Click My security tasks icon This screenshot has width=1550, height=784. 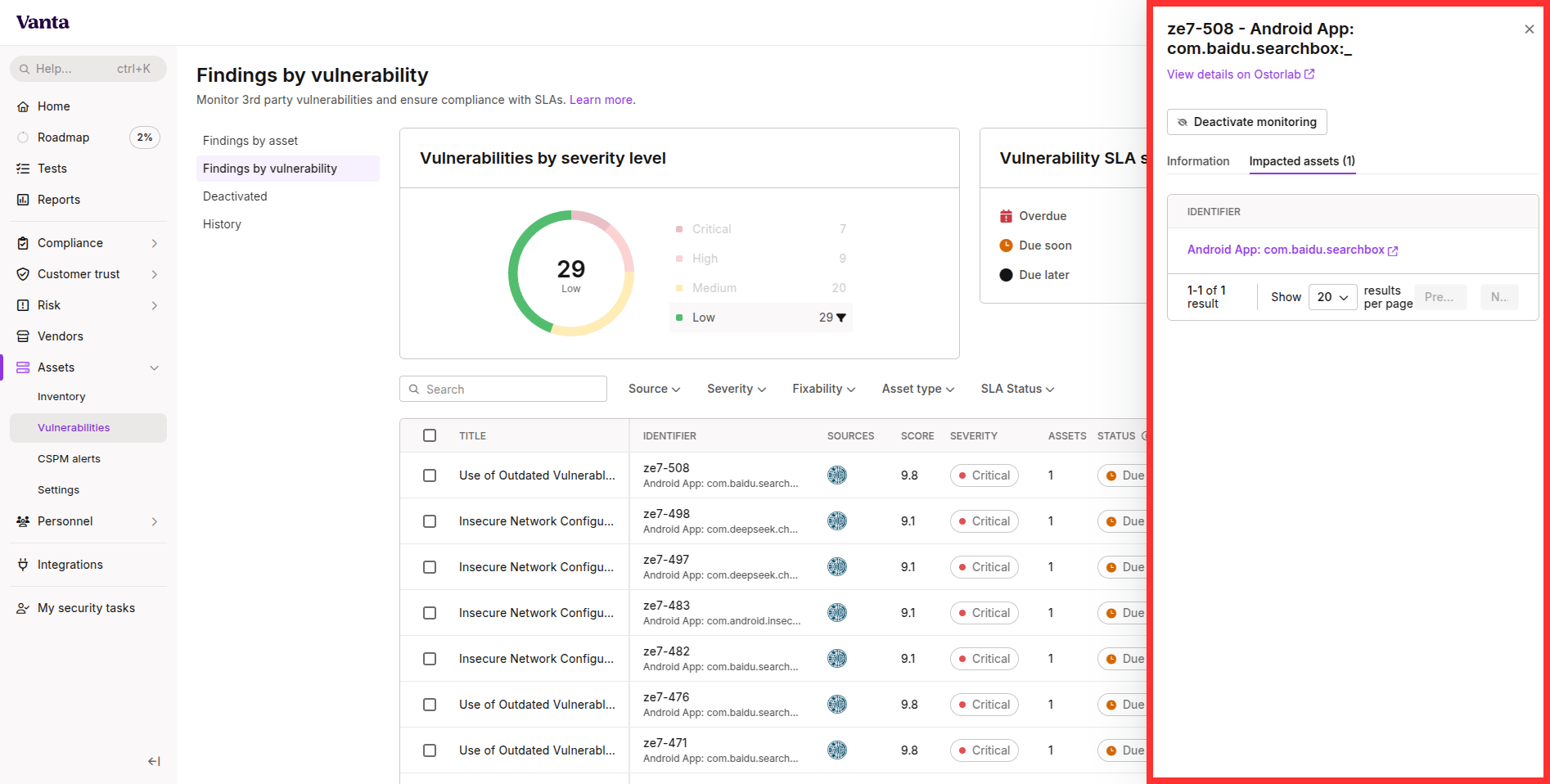tap(23, 608)
